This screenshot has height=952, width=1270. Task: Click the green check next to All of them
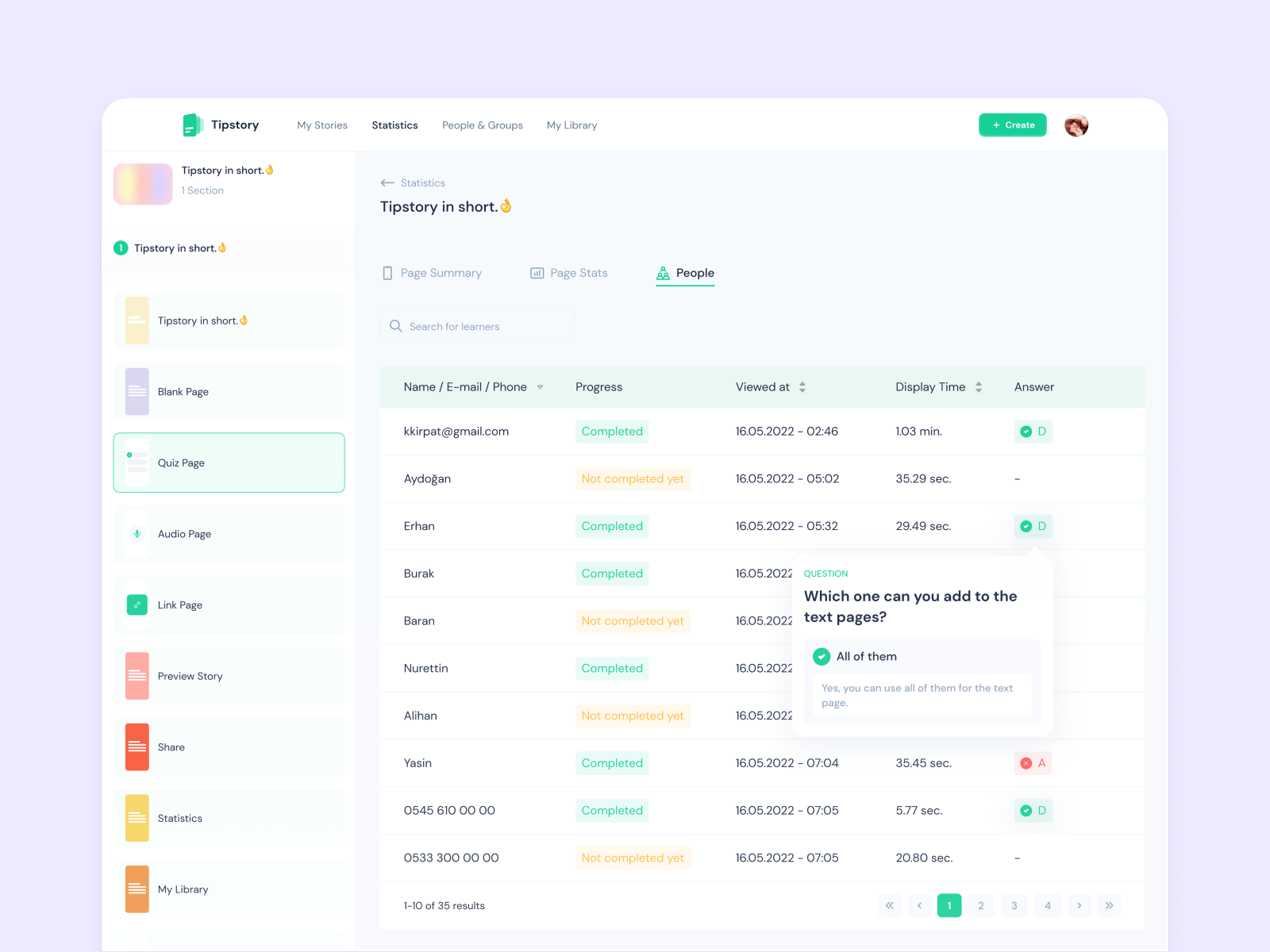[822, 656]
